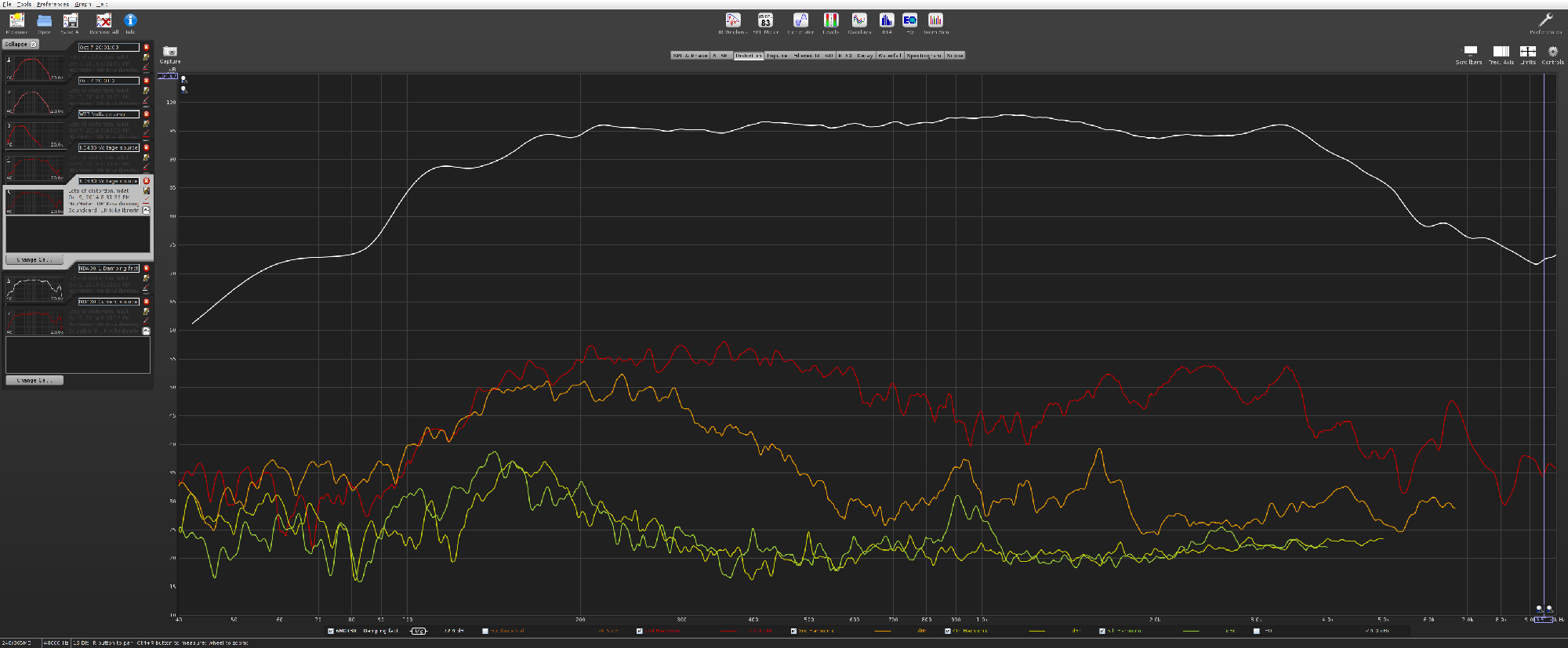
Task: Click Change Cal button under measurement 7
Action: 34,380
